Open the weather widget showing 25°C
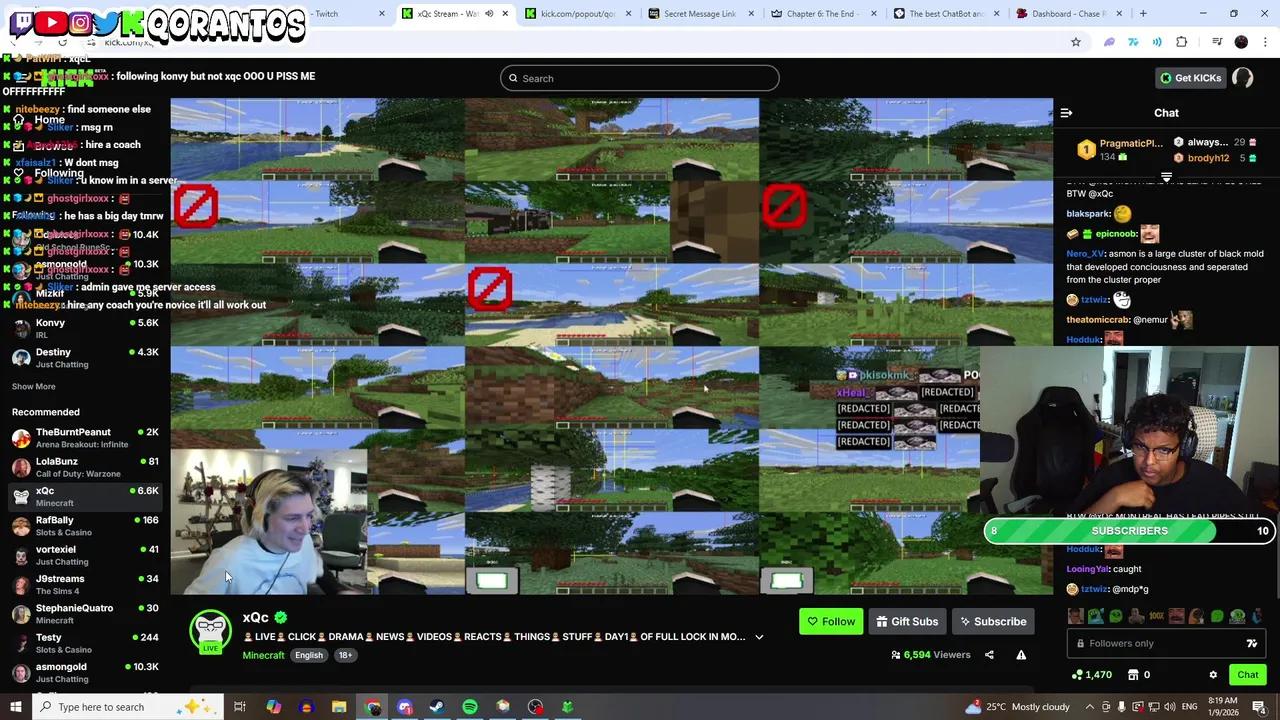The height and width of the screenshot is (720, 1280). click(1018, 707)
